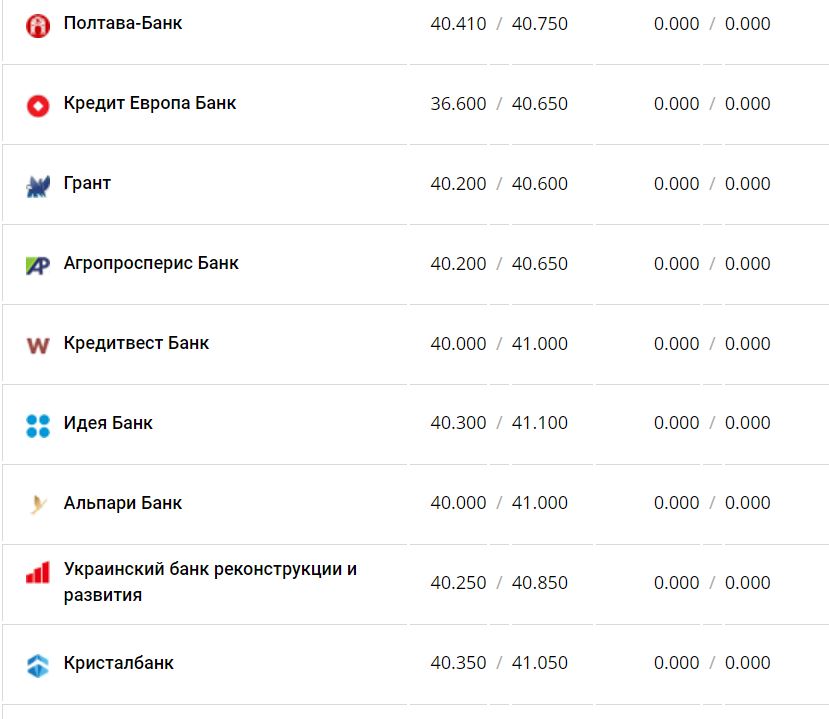Select the Кредитвест Банк name
829x719 pixels.
pos(135,343)
